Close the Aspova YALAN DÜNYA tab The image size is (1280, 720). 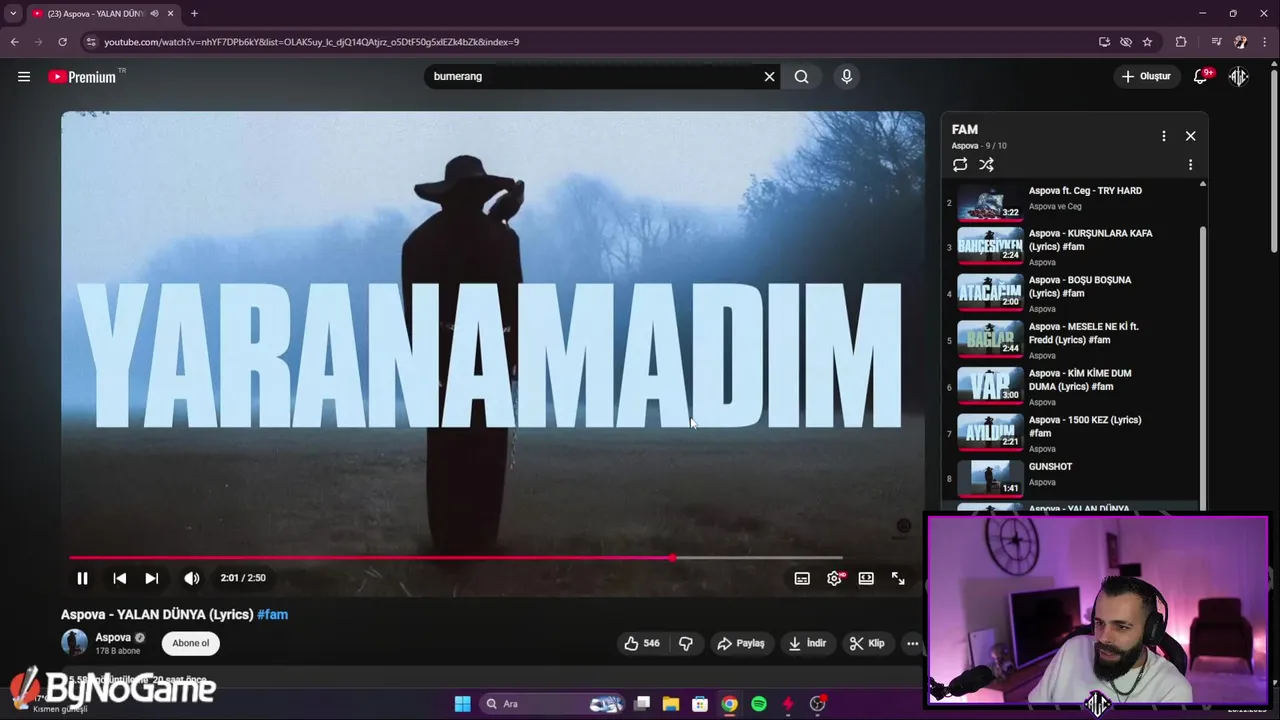171,14
